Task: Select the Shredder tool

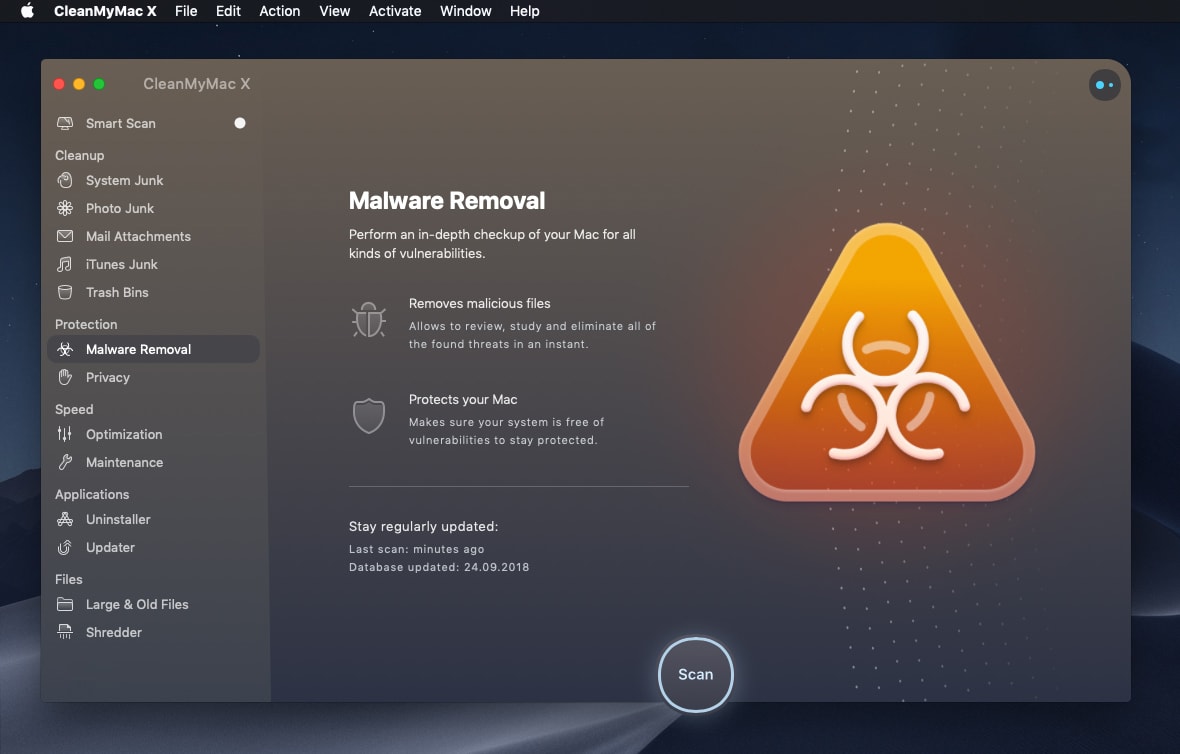Action: 114,632
